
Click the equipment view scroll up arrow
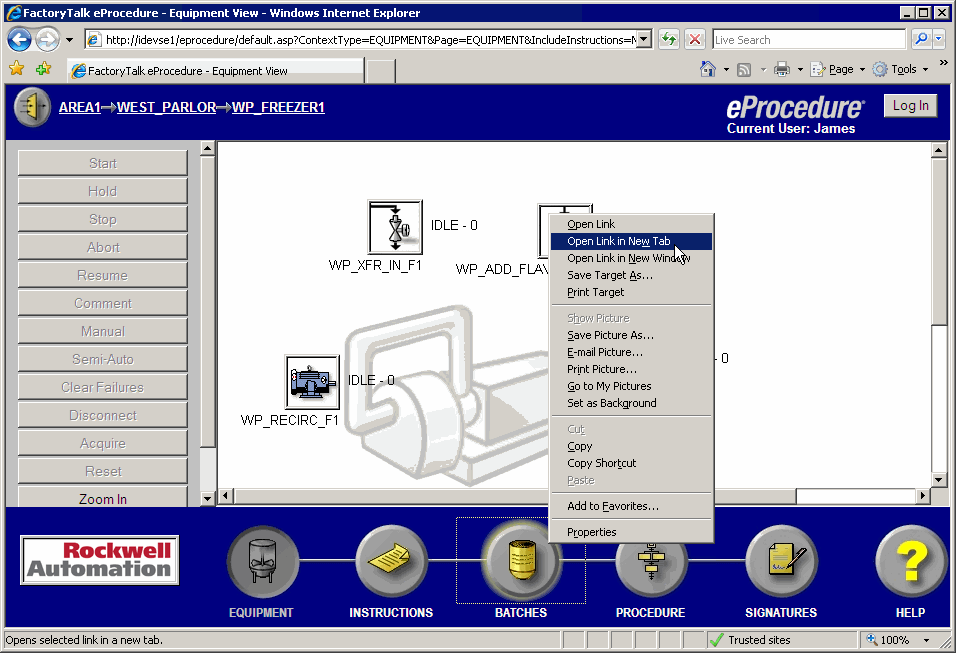point(938,149)
